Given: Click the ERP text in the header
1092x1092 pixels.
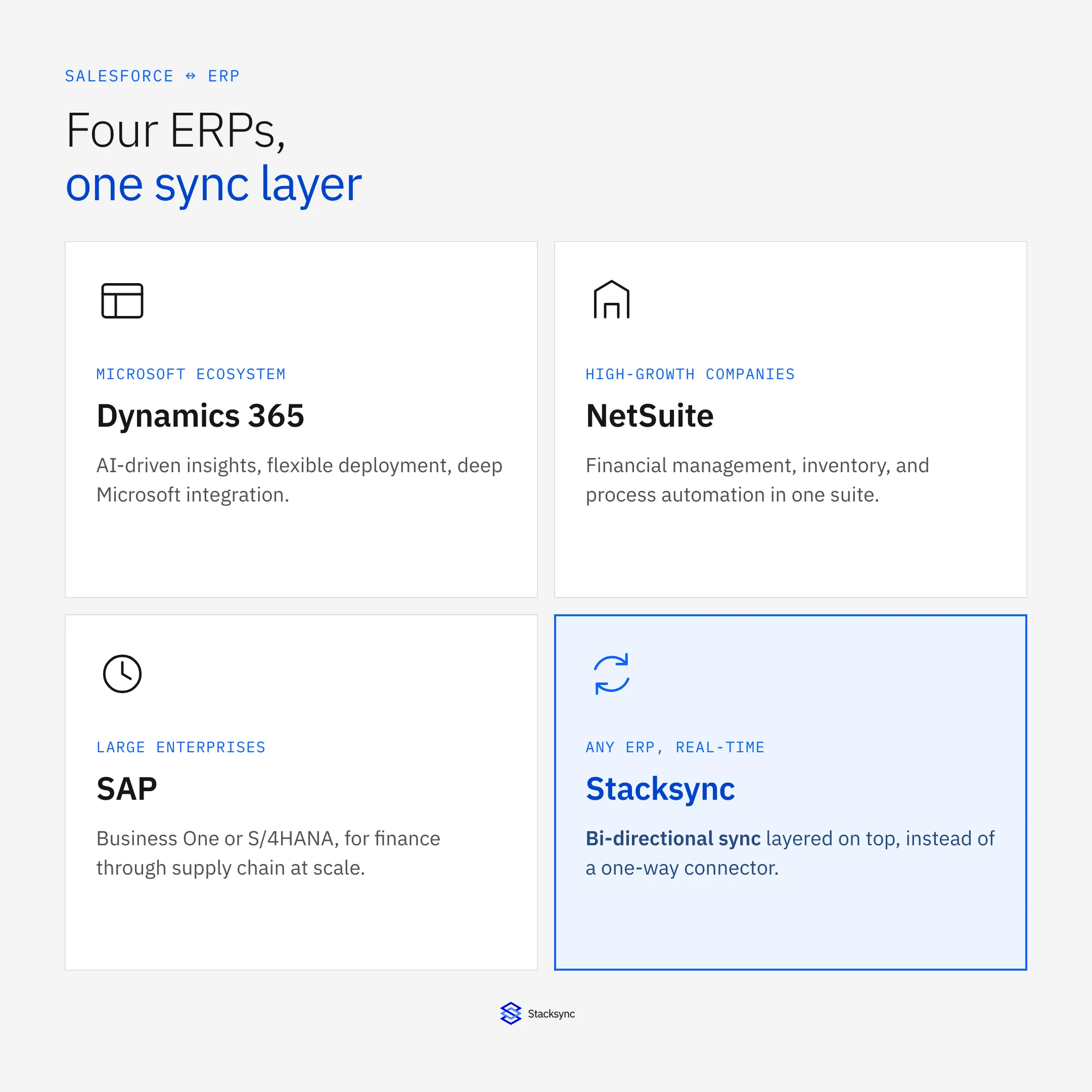Looking at the screenshot, I should click(x=224, y=76).
